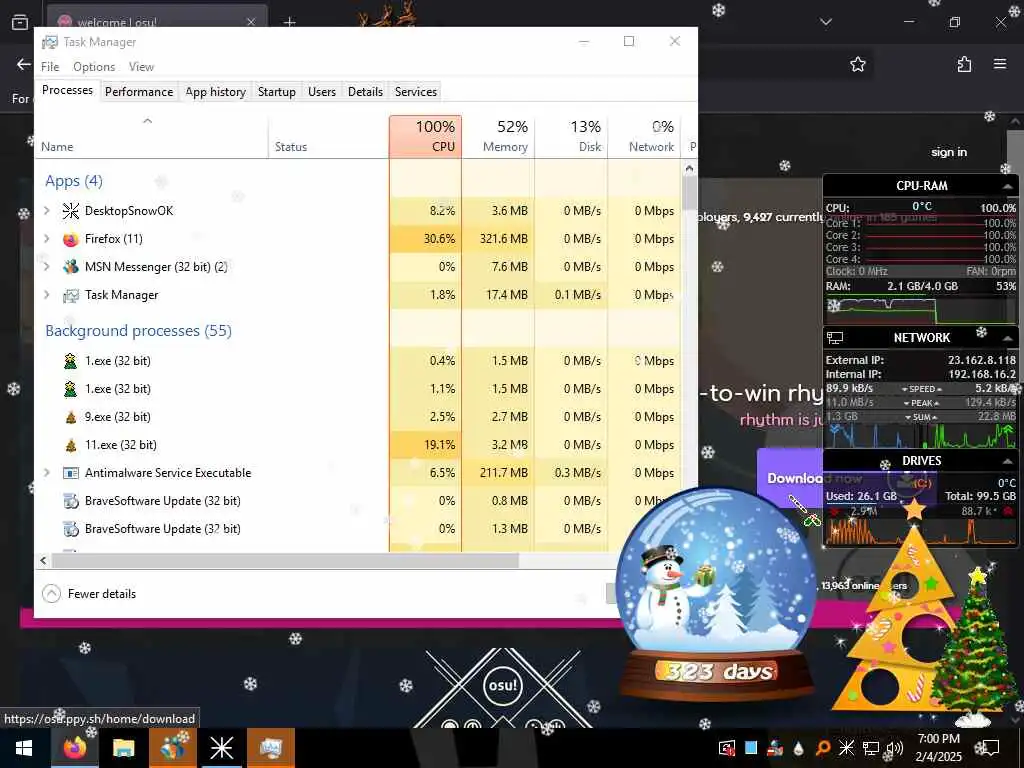This screenshot has width=1024, height=768.
Task: Sort processes by CPU column header
Action: [425, 136]
